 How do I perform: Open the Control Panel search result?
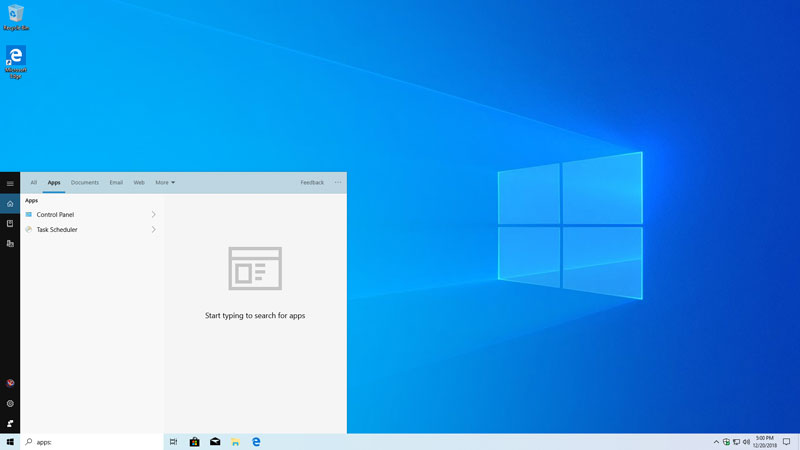point(56,215)
